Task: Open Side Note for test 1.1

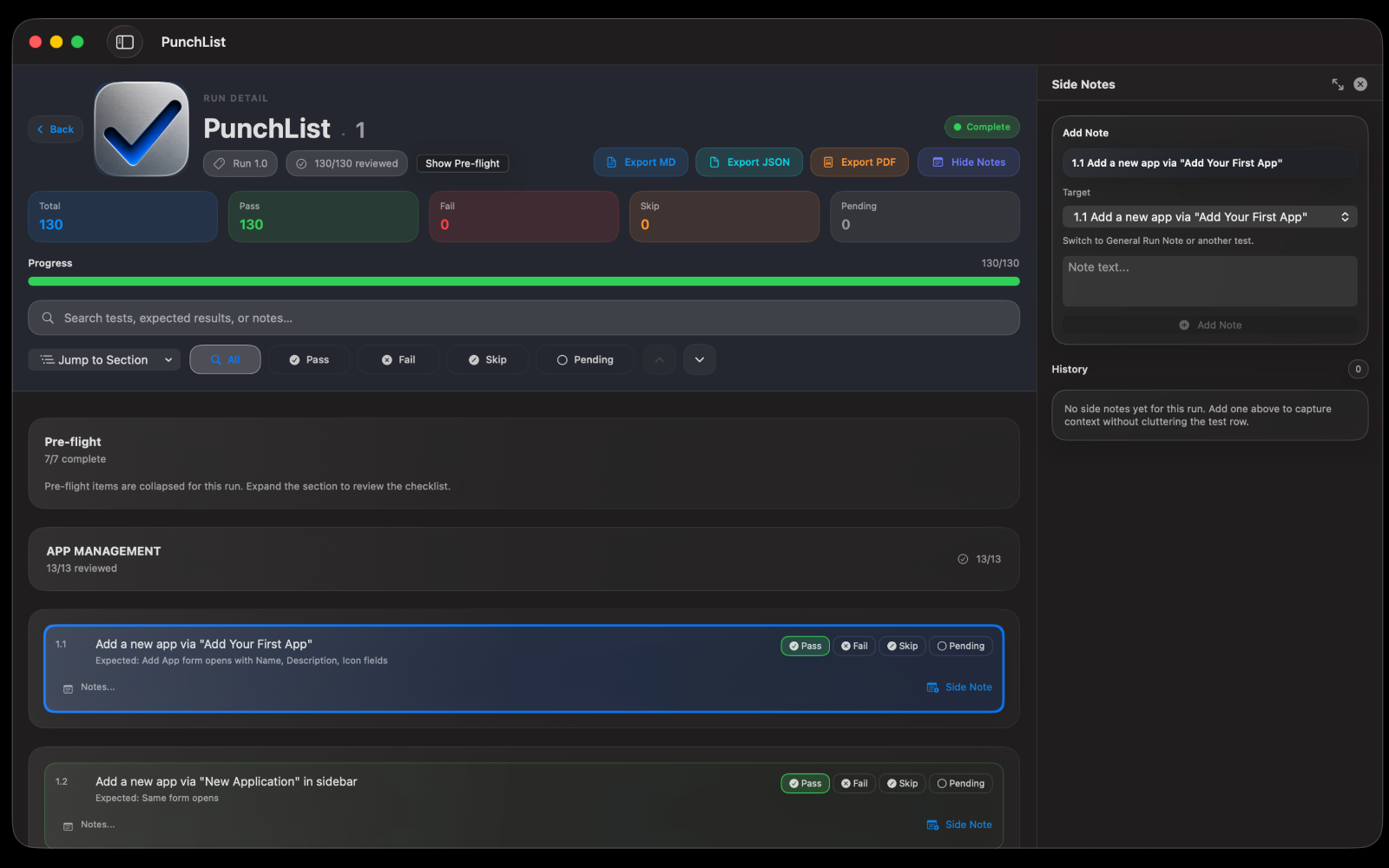Action: pyautogui.click(x=958, y=687)
